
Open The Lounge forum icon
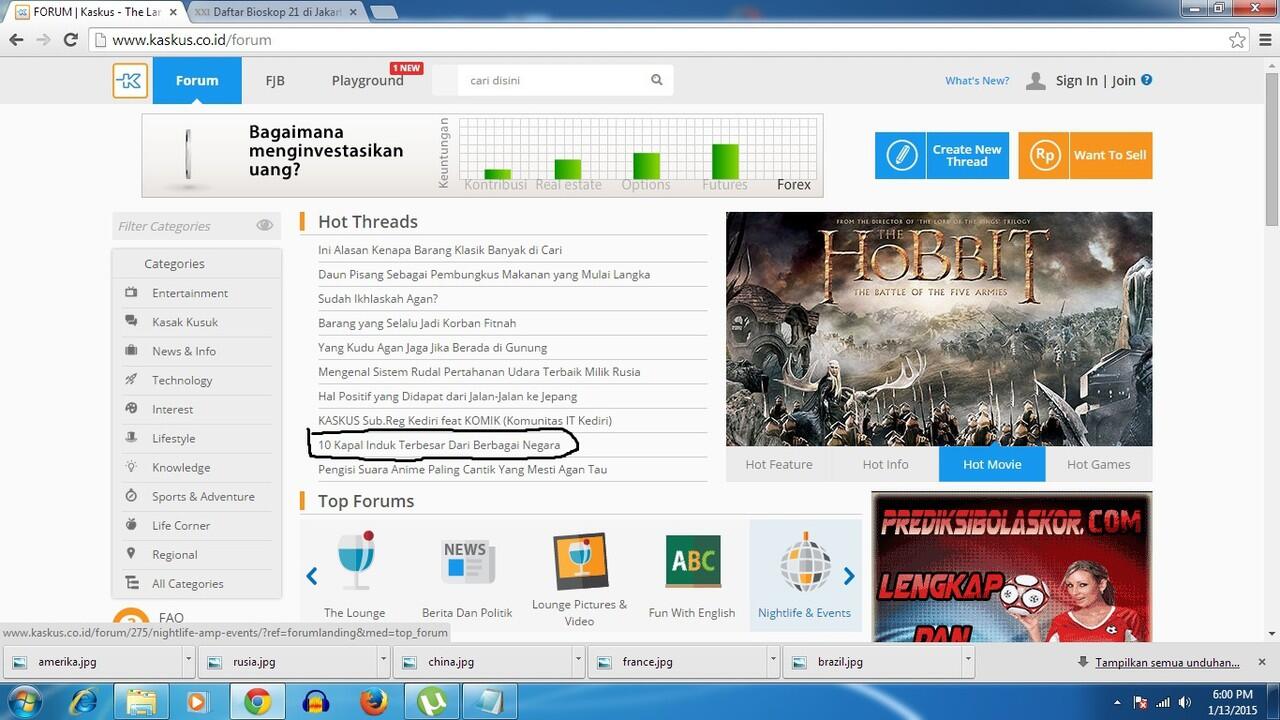355,561
